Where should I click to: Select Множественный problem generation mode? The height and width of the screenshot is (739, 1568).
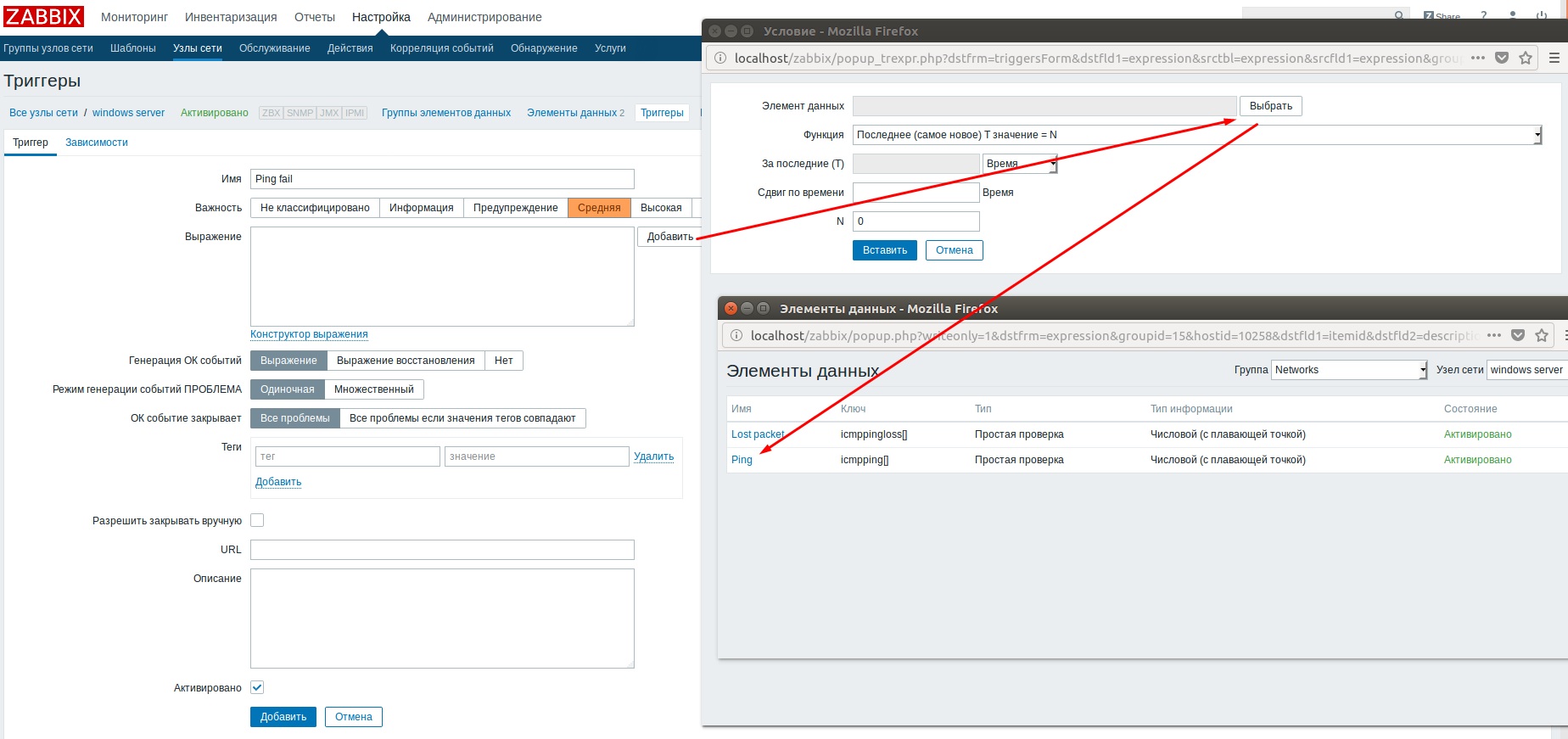(373, 389)
